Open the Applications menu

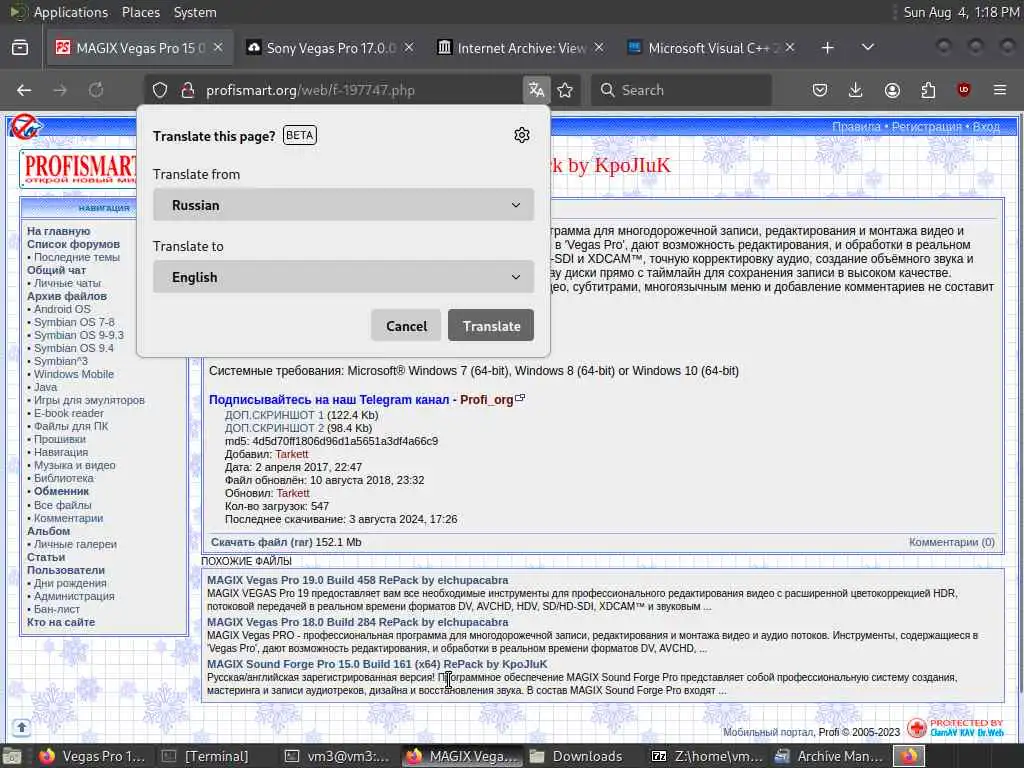(x=71, y=12)
